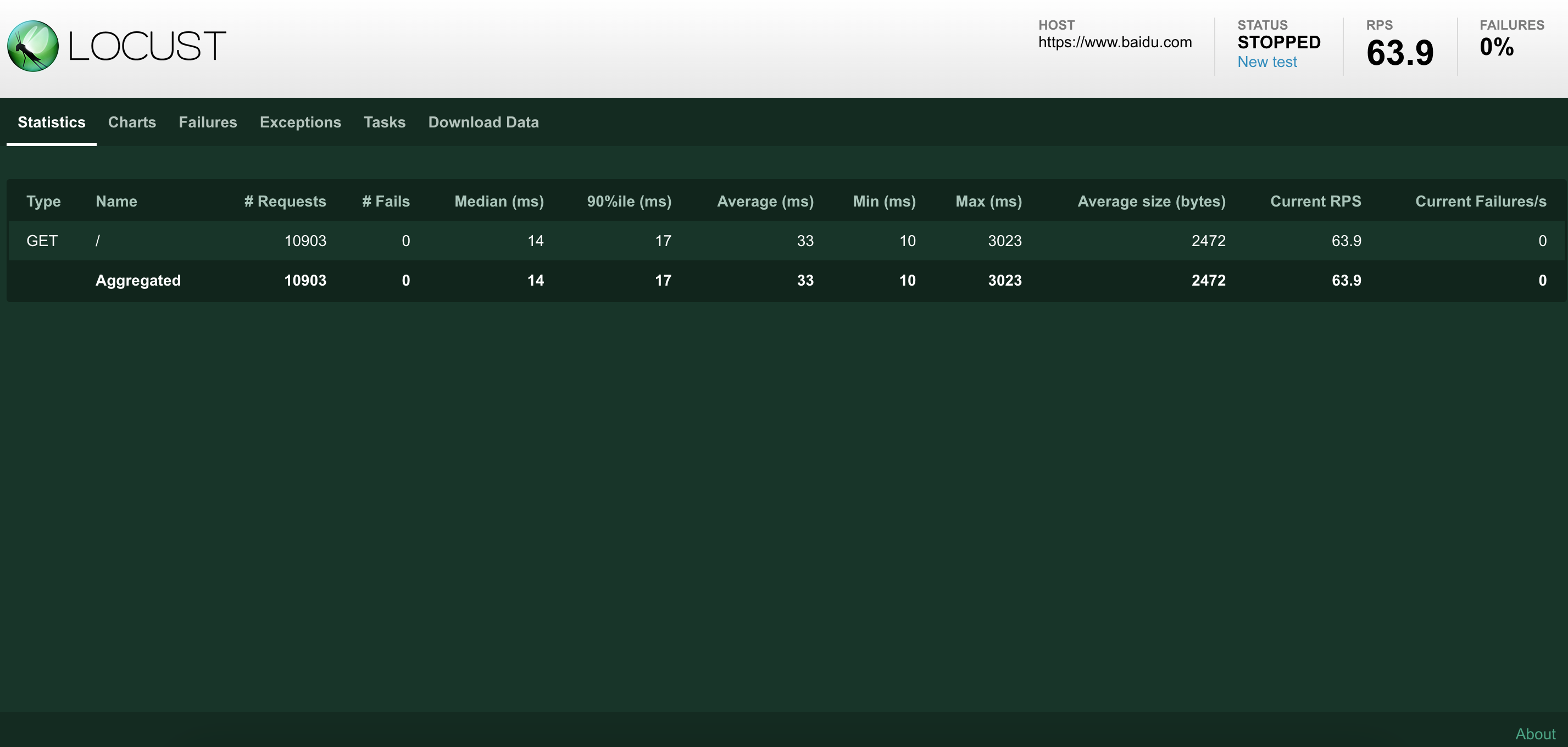The image size is (1568, 747).
Task: Sort by Current RPS column header
Action: (x=1315, y=202)
